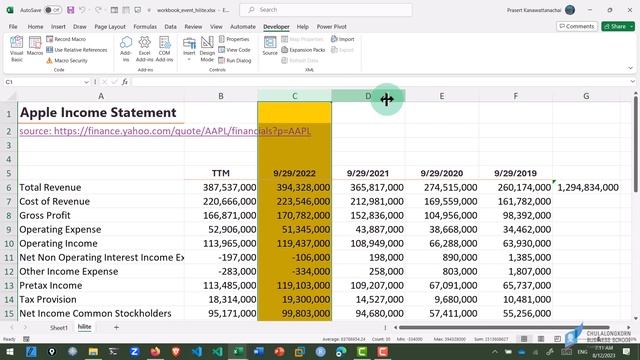
Task: Toggle Use Relative References
Action: tap(77, 50)
